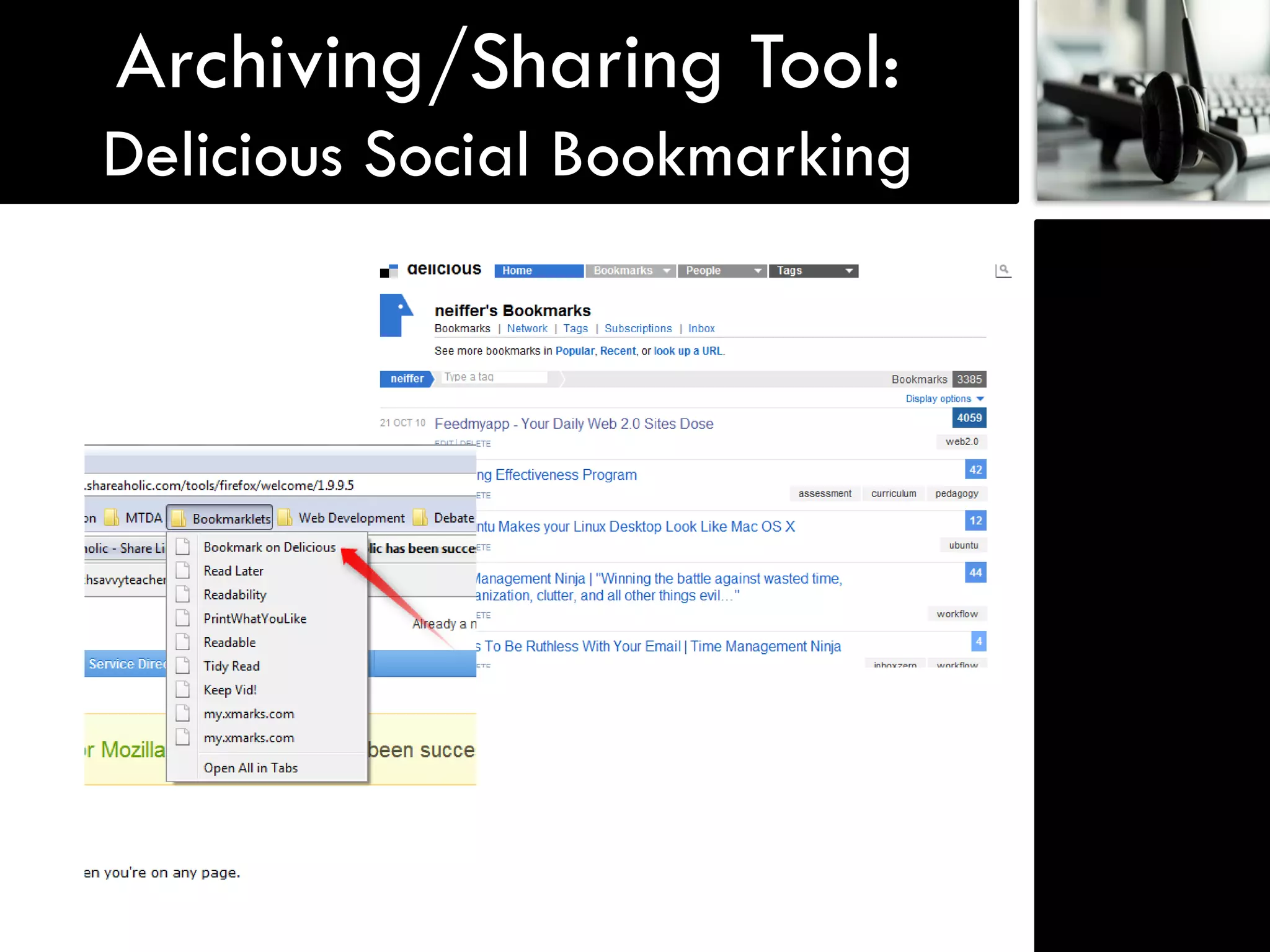Open the Feedmyapp bookmark title

coord(574,424)
